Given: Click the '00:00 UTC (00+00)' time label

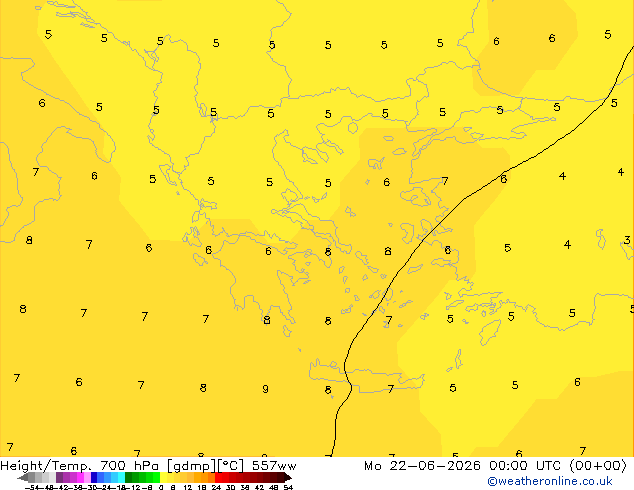Looking at the screenshot, I should [558, 466].
